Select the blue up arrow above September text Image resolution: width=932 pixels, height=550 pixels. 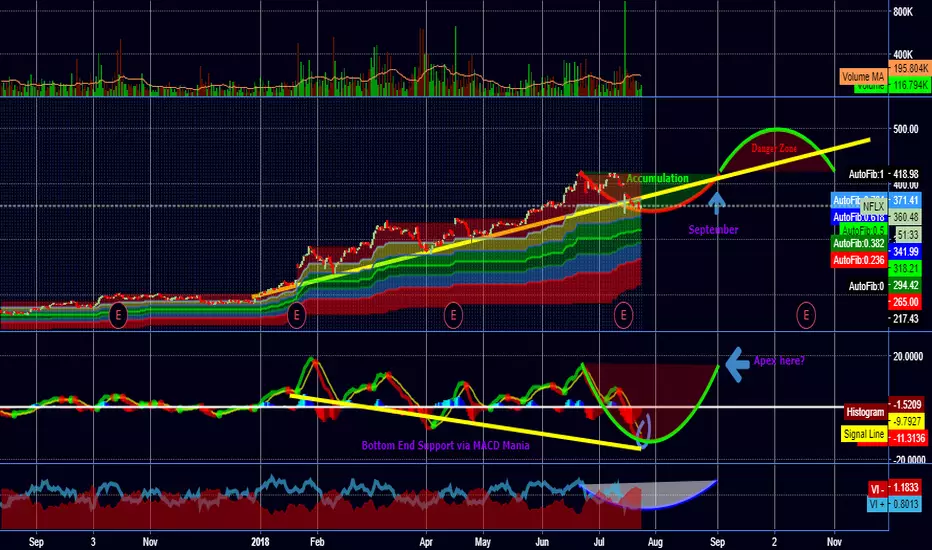tap(716, 203)
